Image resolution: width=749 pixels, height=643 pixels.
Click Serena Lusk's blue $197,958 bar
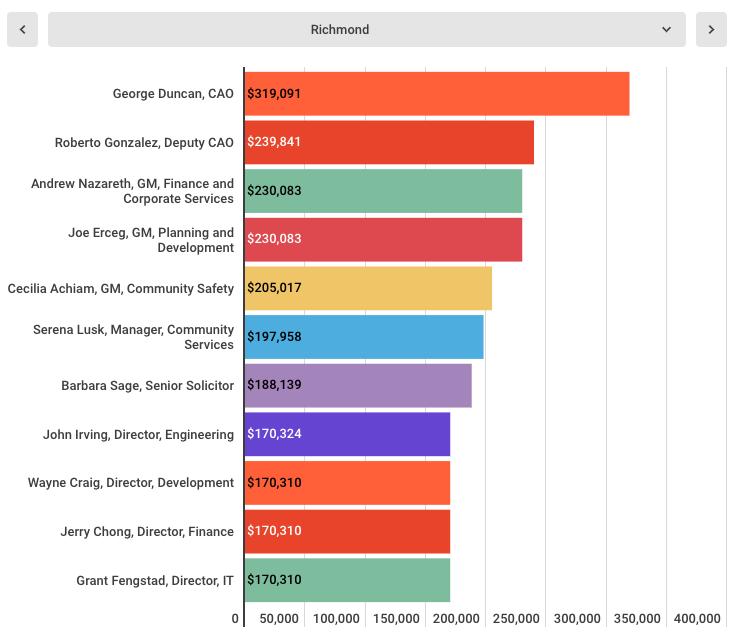coord(364,337)
